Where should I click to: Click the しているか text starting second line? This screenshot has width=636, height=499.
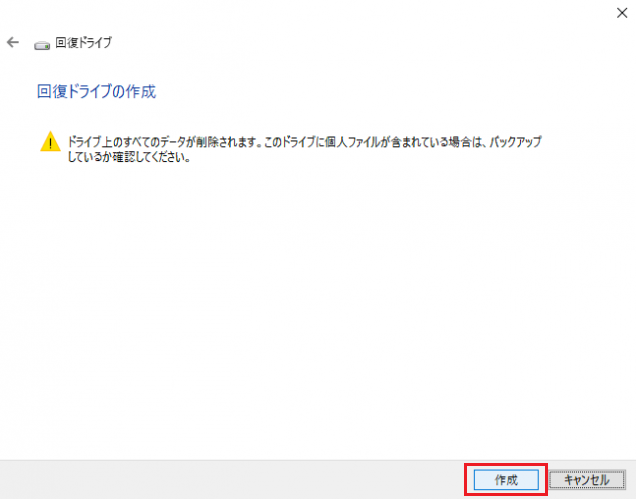tap(89, 157)
